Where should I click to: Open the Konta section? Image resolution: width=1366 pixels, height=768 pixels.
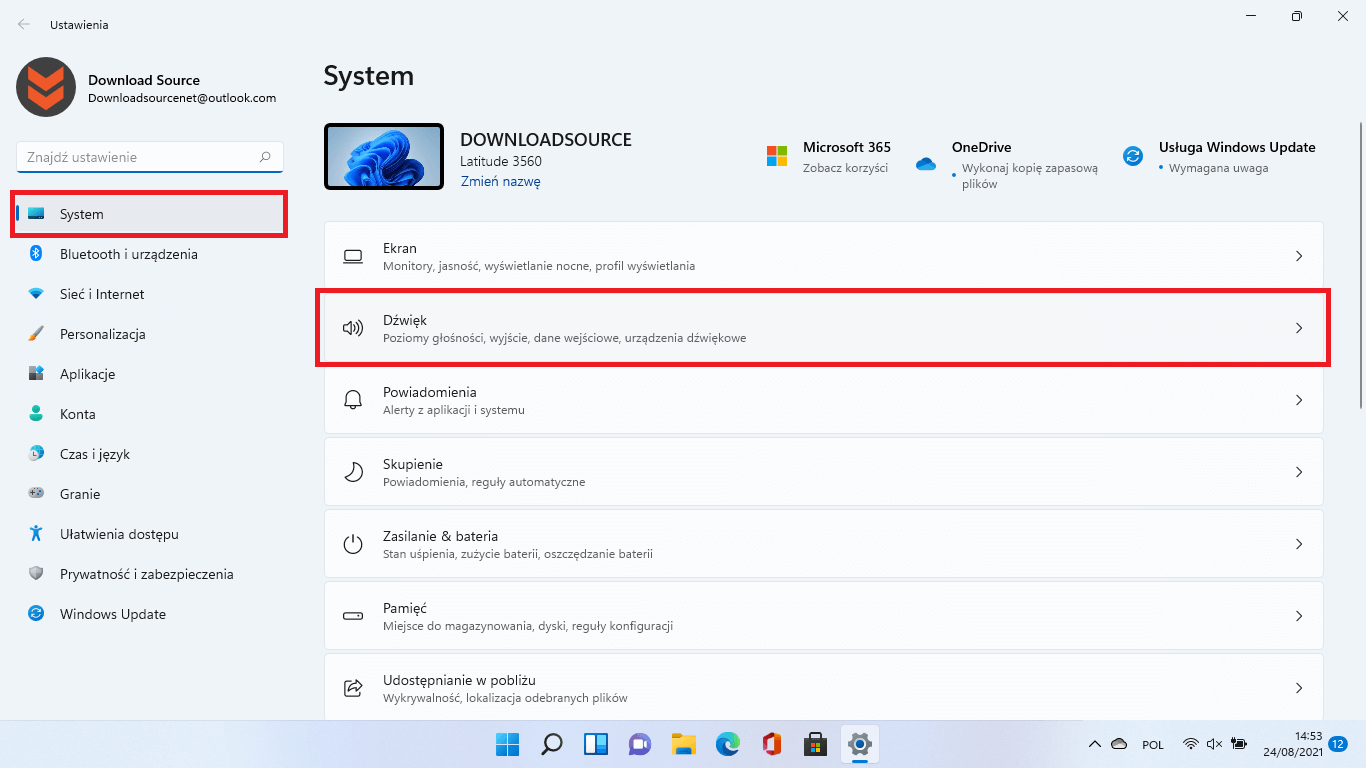150,414
